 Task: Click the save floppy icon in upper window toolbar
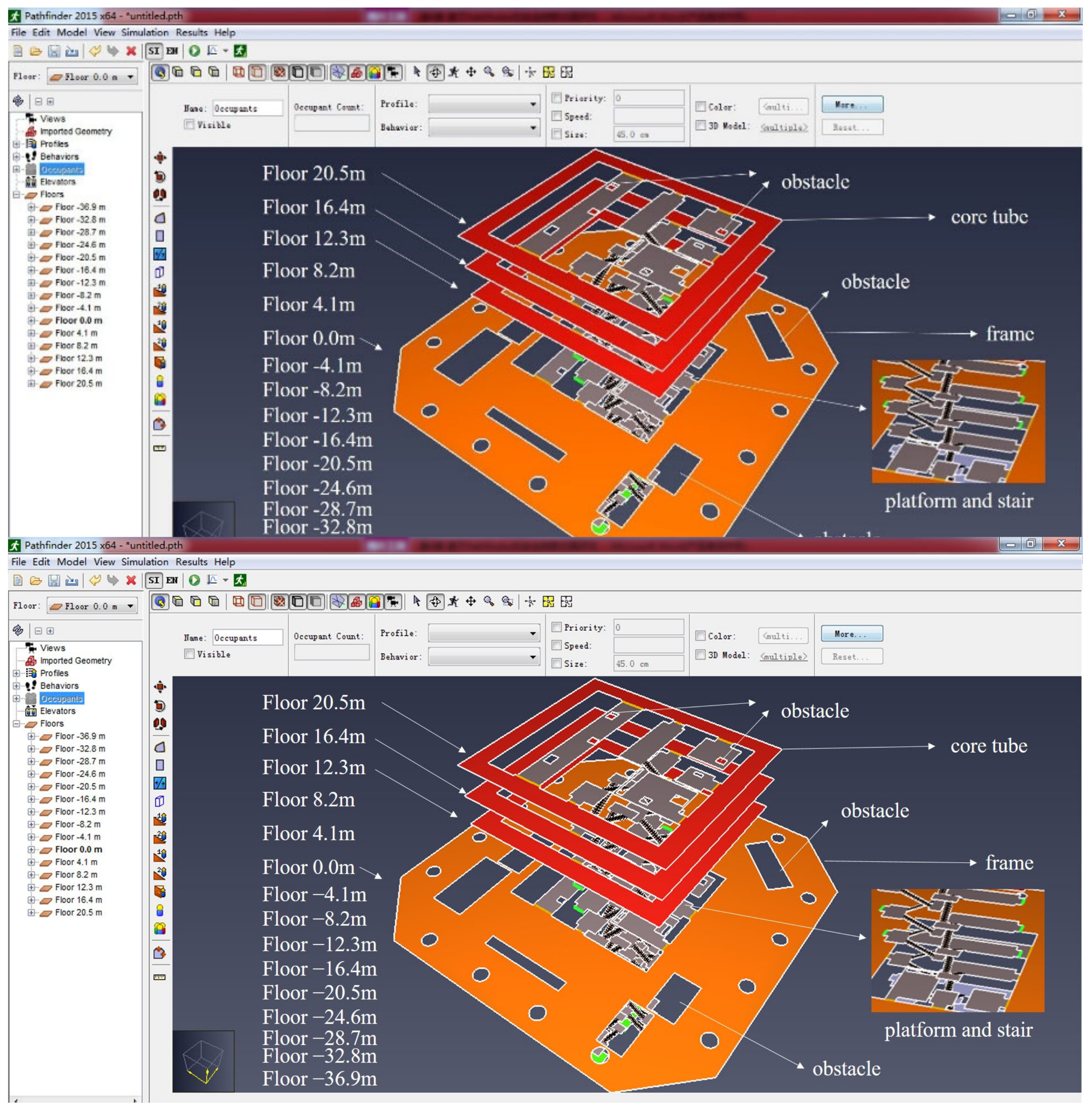click(53, 51)
